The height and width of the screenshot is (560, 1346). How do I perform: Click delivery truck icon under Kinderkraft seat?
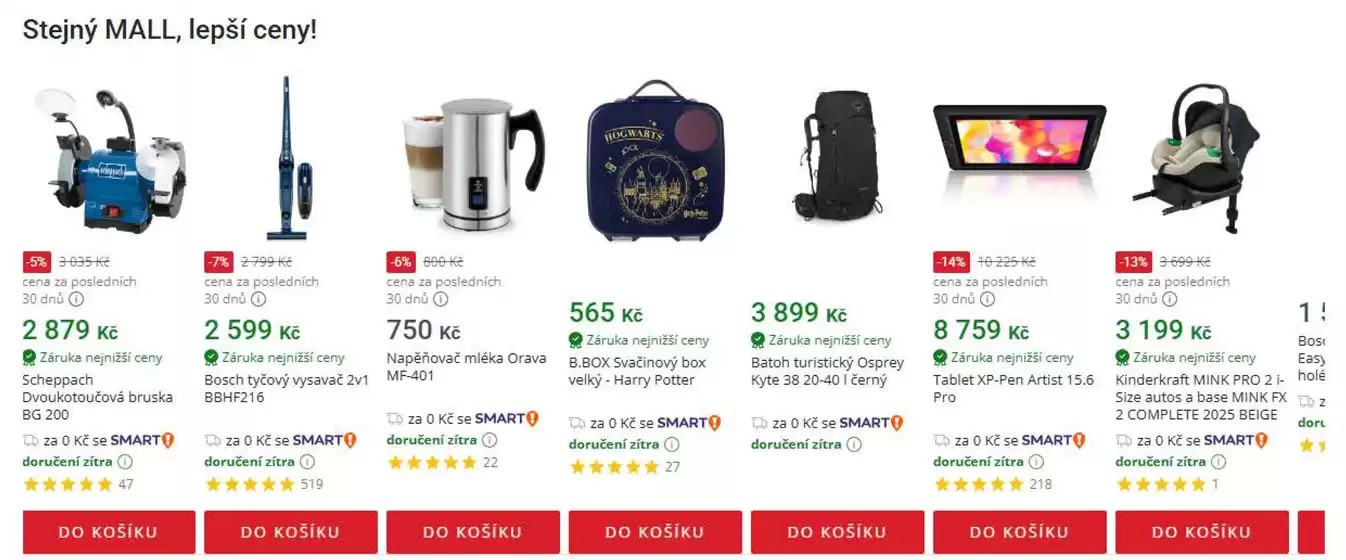tap(1124, 440)
